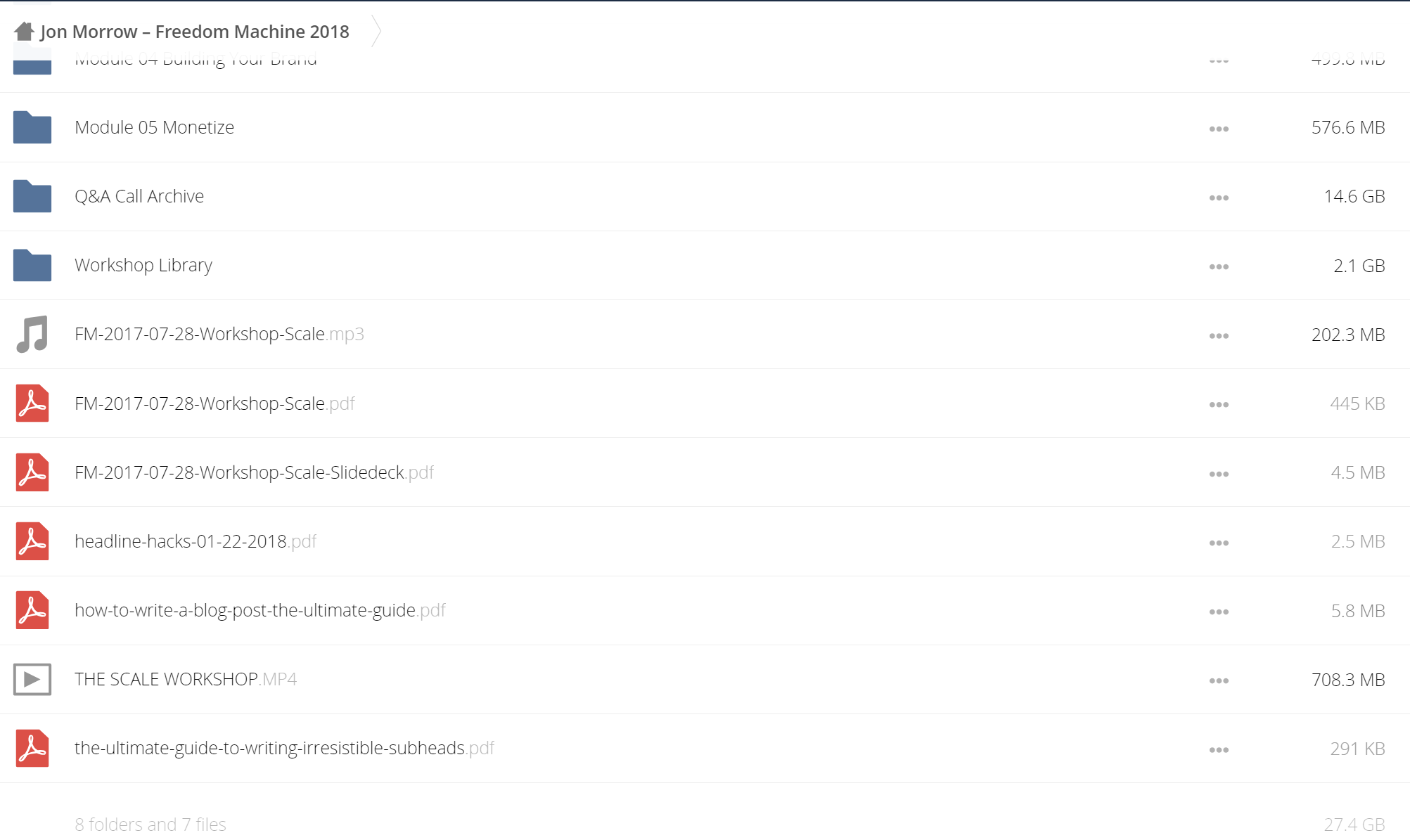The width and height of the screenshot is (1410, 840).
Task: Click the PDF icon for irresistible-subheads guide
Action: [32, 748]
